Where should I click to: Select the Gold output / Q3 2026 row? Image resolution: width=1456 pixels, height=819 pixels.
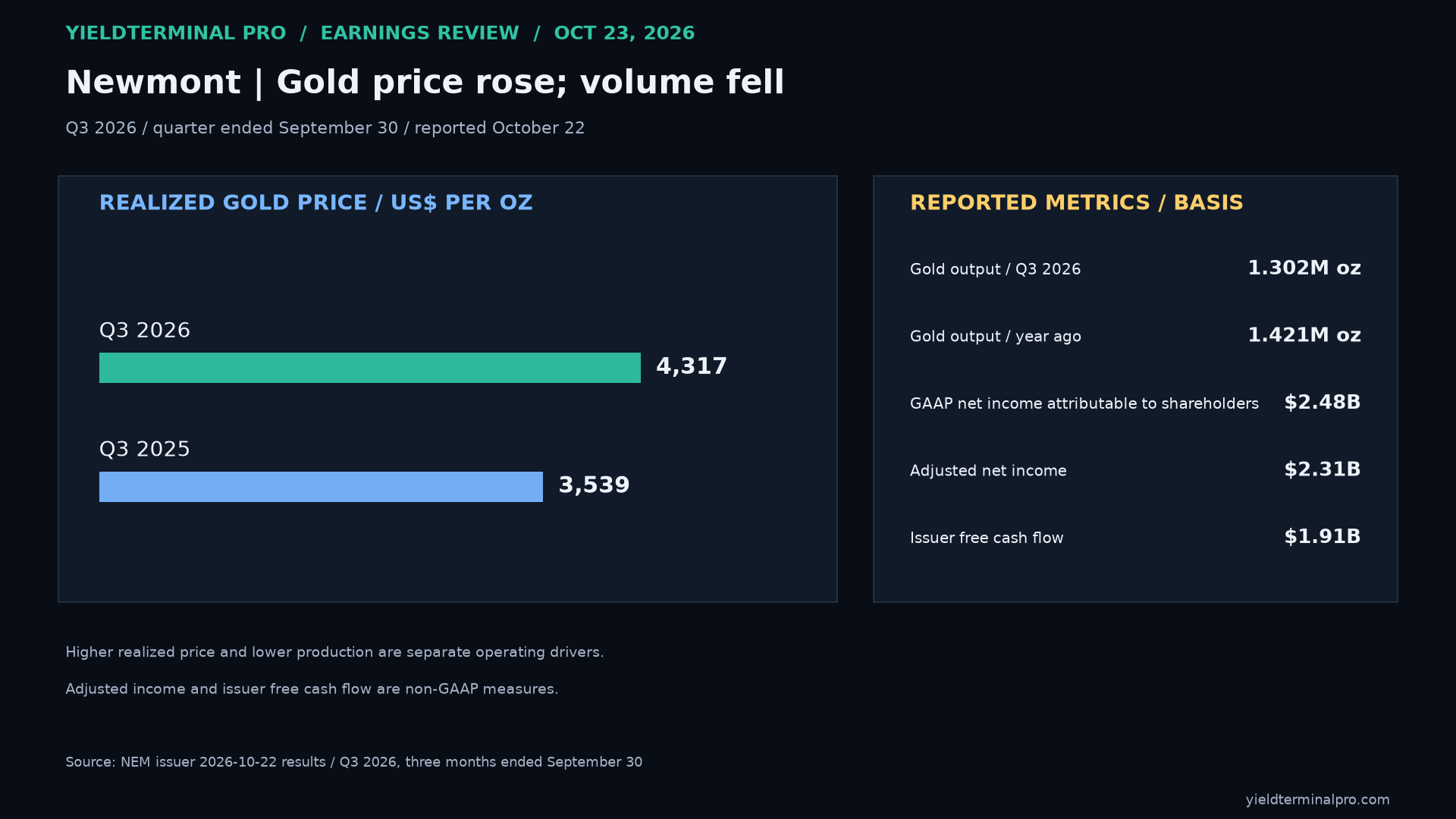tap(1135, 269)
